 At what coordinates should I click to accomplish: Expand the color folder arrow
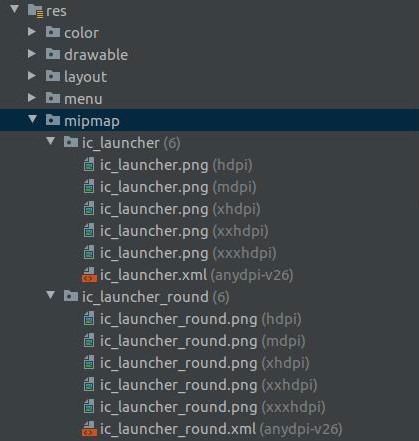tap(32, 32)
